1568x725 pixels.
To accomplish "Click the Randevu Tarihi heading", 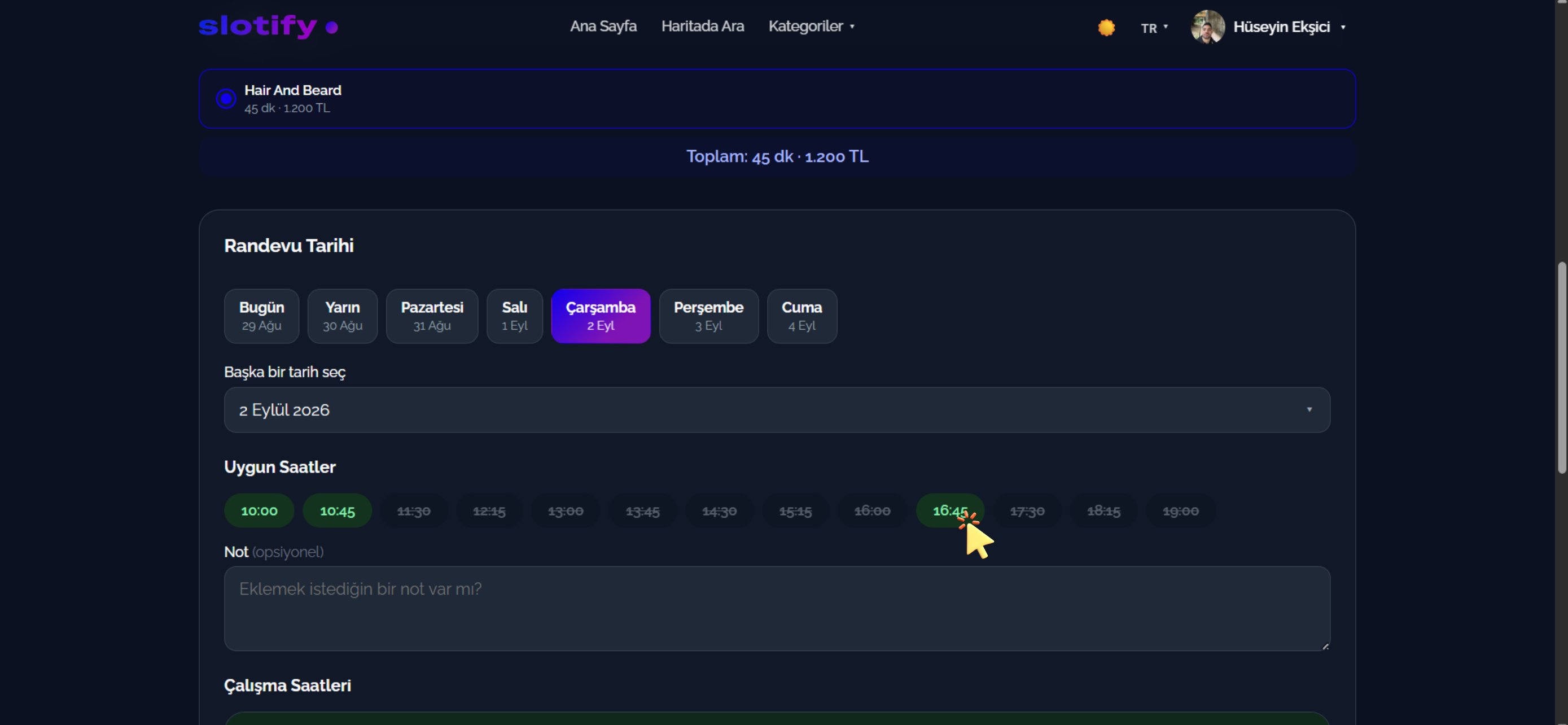I will click(288, 245).
